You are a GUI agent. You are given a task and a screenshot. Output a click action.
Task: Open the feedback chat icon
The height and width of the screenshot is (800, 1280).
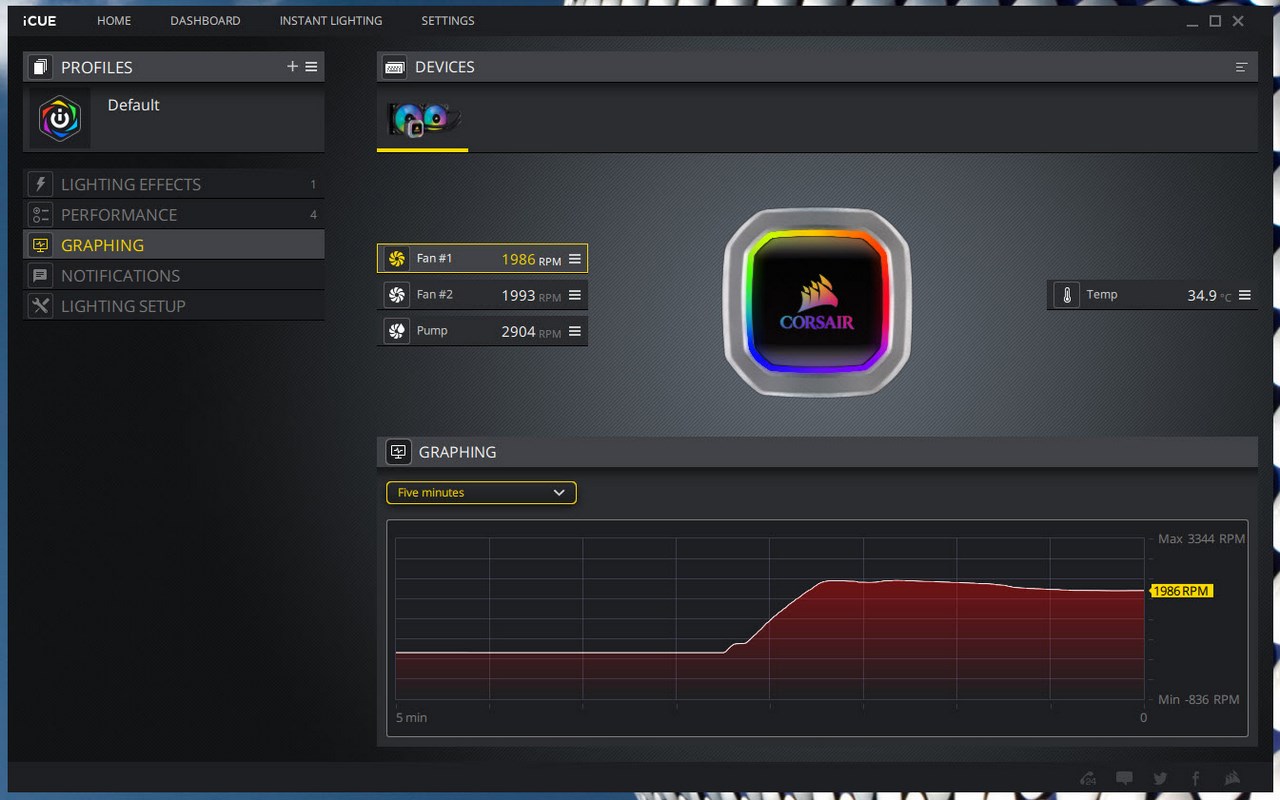(x=1125, y=778)
